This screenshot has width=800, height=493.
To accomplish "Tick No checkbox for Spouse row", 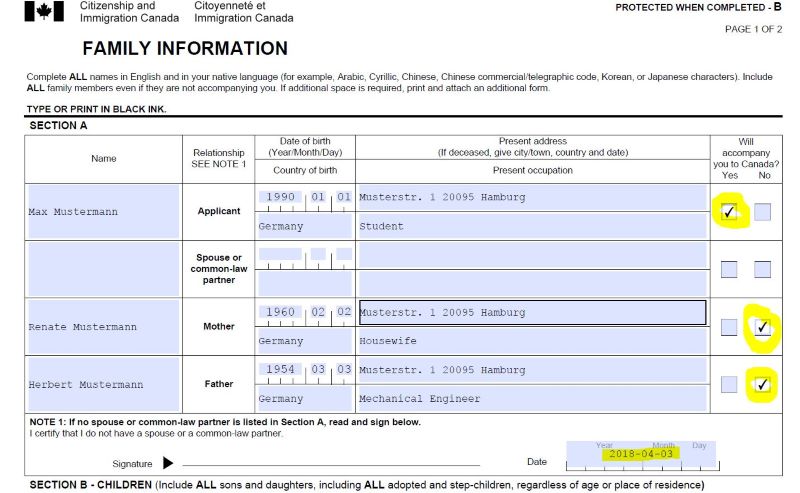I will coord(762,269).
